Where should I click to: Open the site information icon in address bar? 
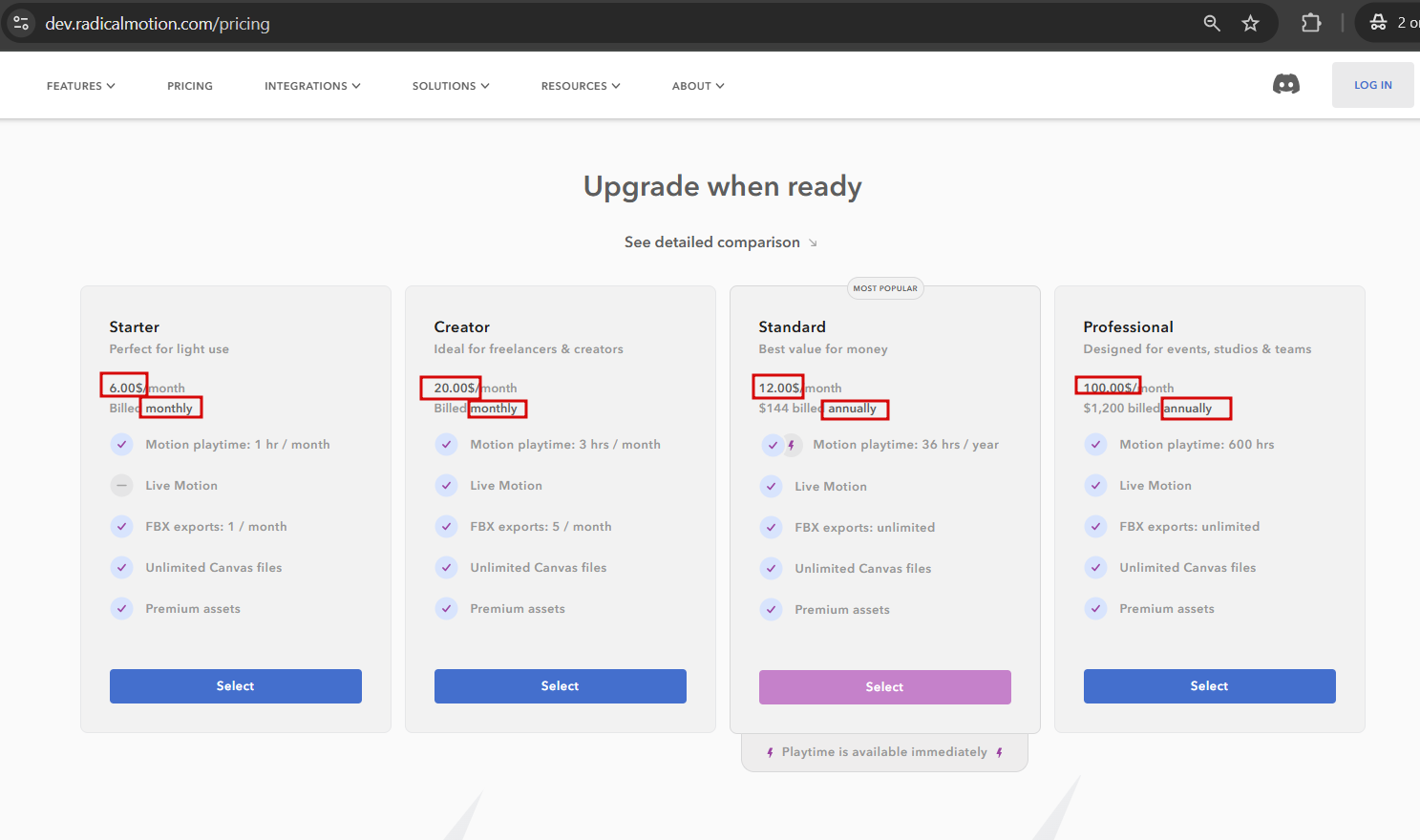(x=21, y=23)
